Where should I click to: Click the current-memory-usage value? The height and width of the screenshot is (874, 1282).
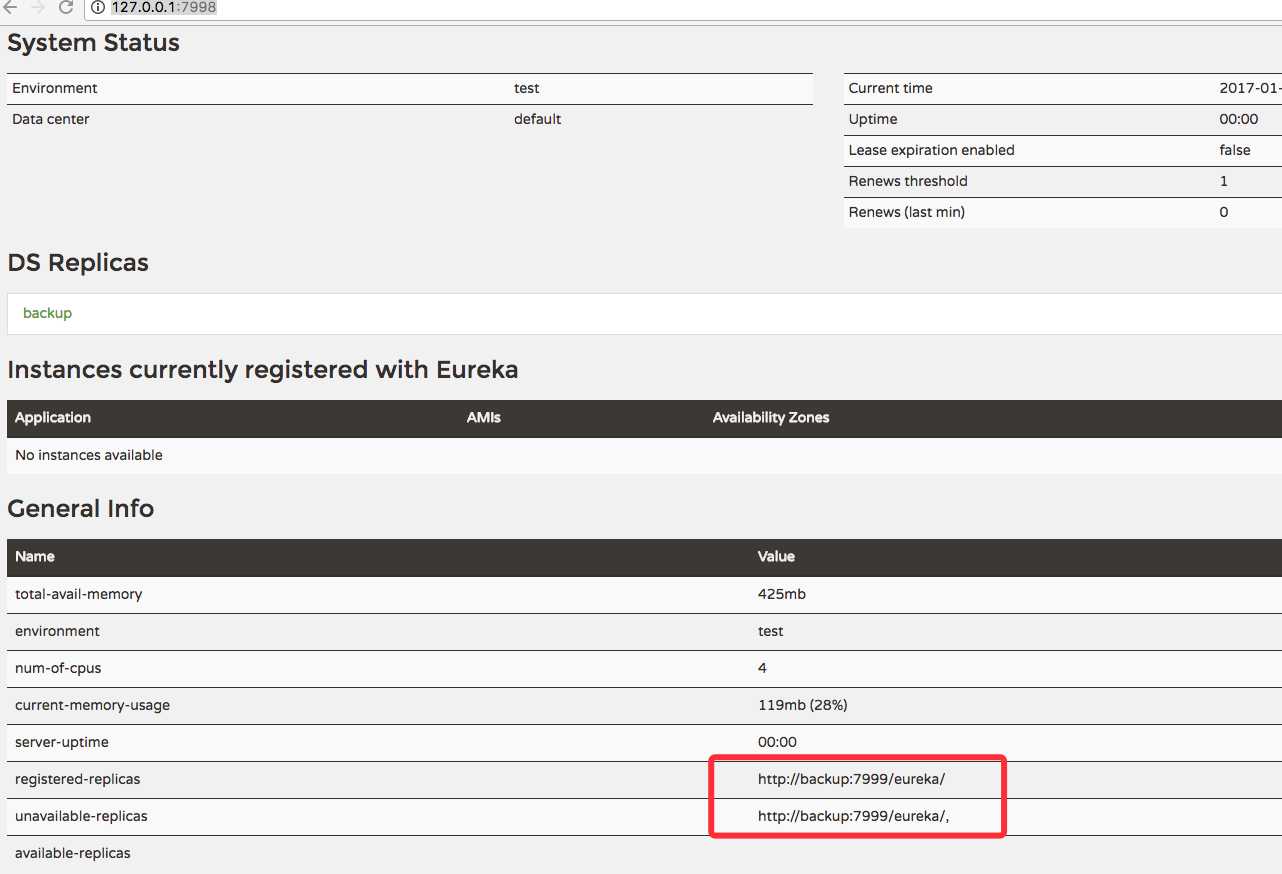[803, 705]
